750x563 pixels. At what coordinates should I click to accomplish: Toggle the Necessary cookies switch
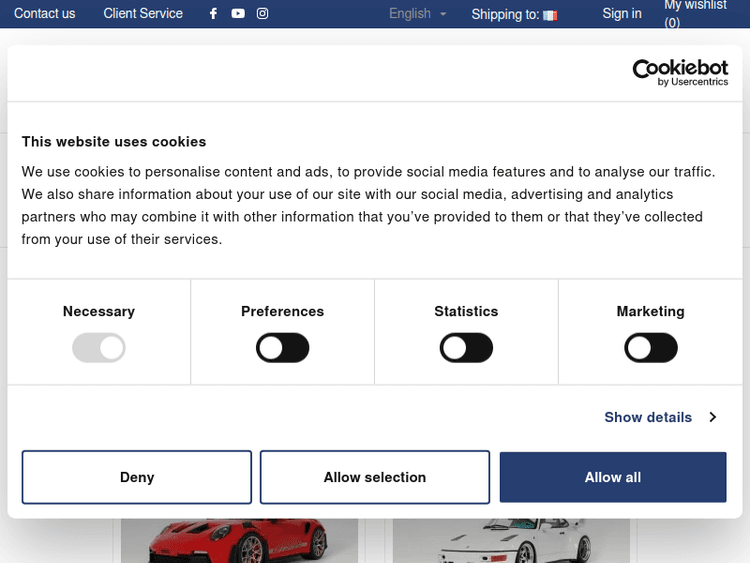pos(99,348)
